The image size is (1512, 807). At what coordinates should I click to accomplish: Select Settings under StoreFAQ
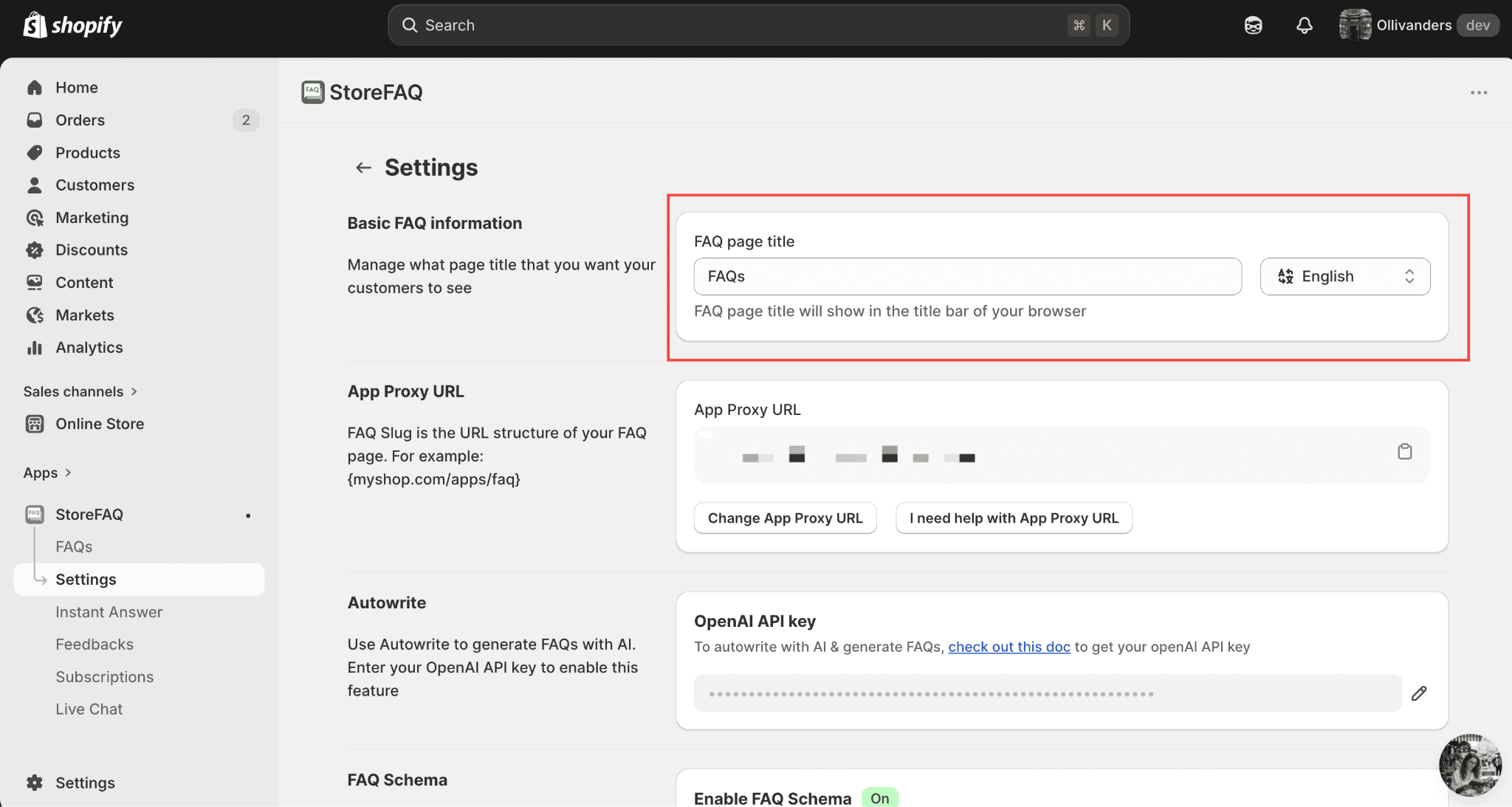tap(139, 579)
